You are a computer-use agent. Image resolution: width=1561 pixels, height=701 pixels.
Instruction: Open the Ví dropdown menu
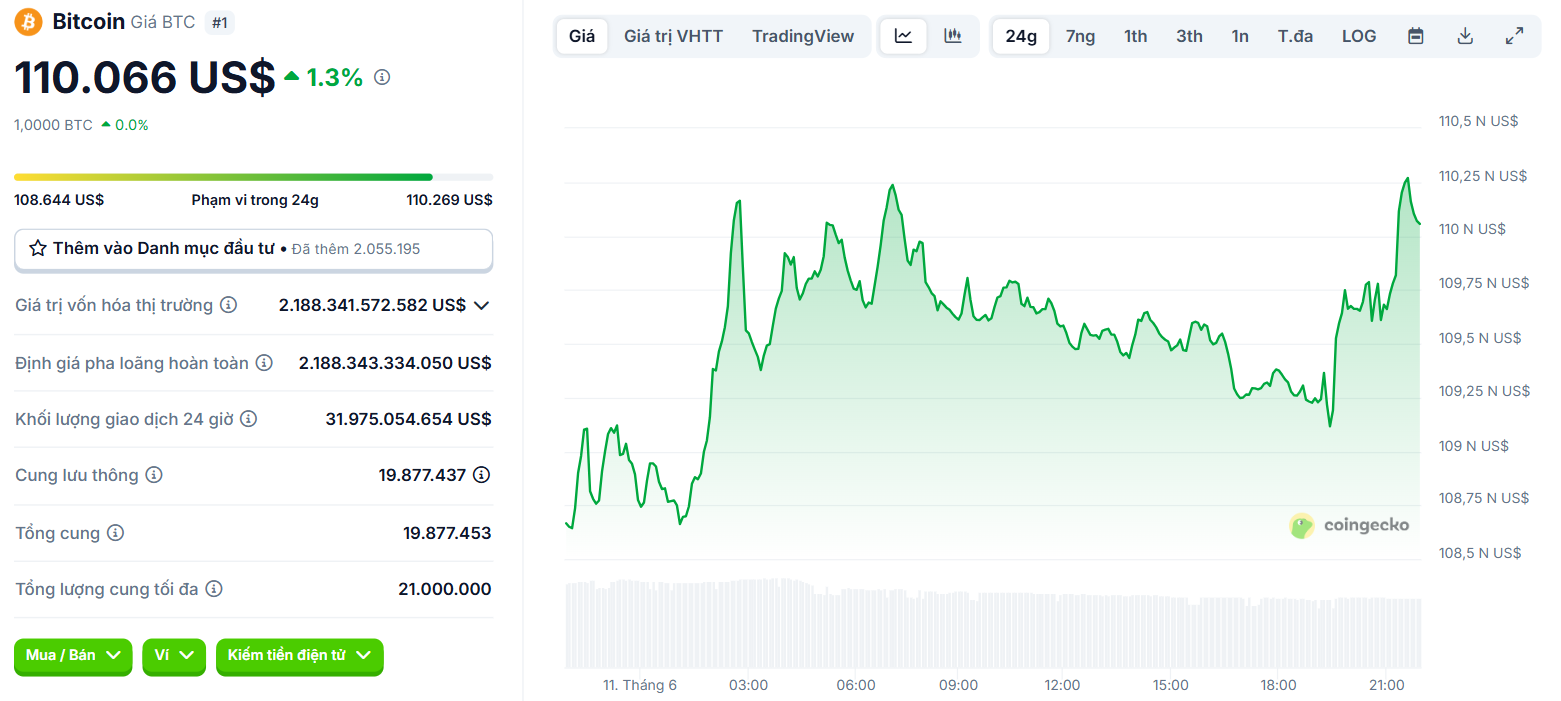(174, 655)
